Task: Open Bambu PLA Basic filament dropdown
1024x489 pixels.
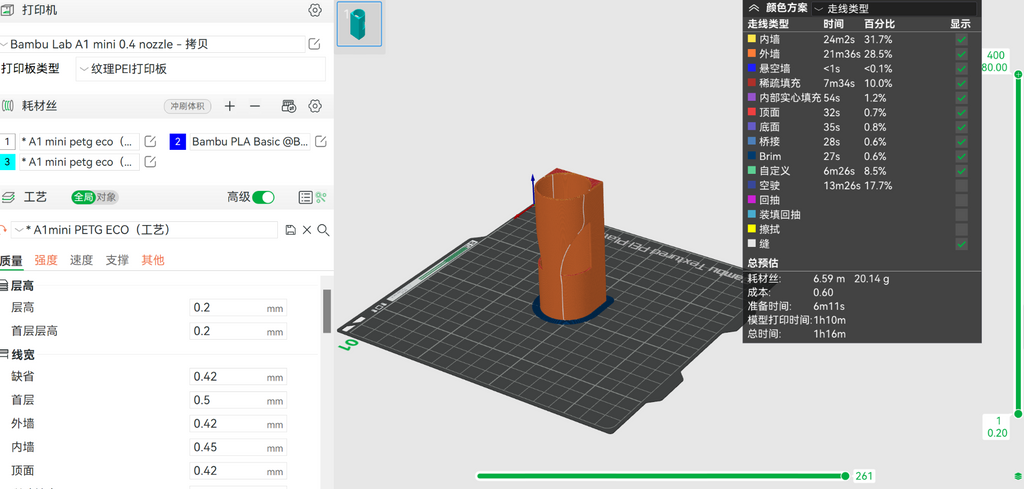Action: 249,142
